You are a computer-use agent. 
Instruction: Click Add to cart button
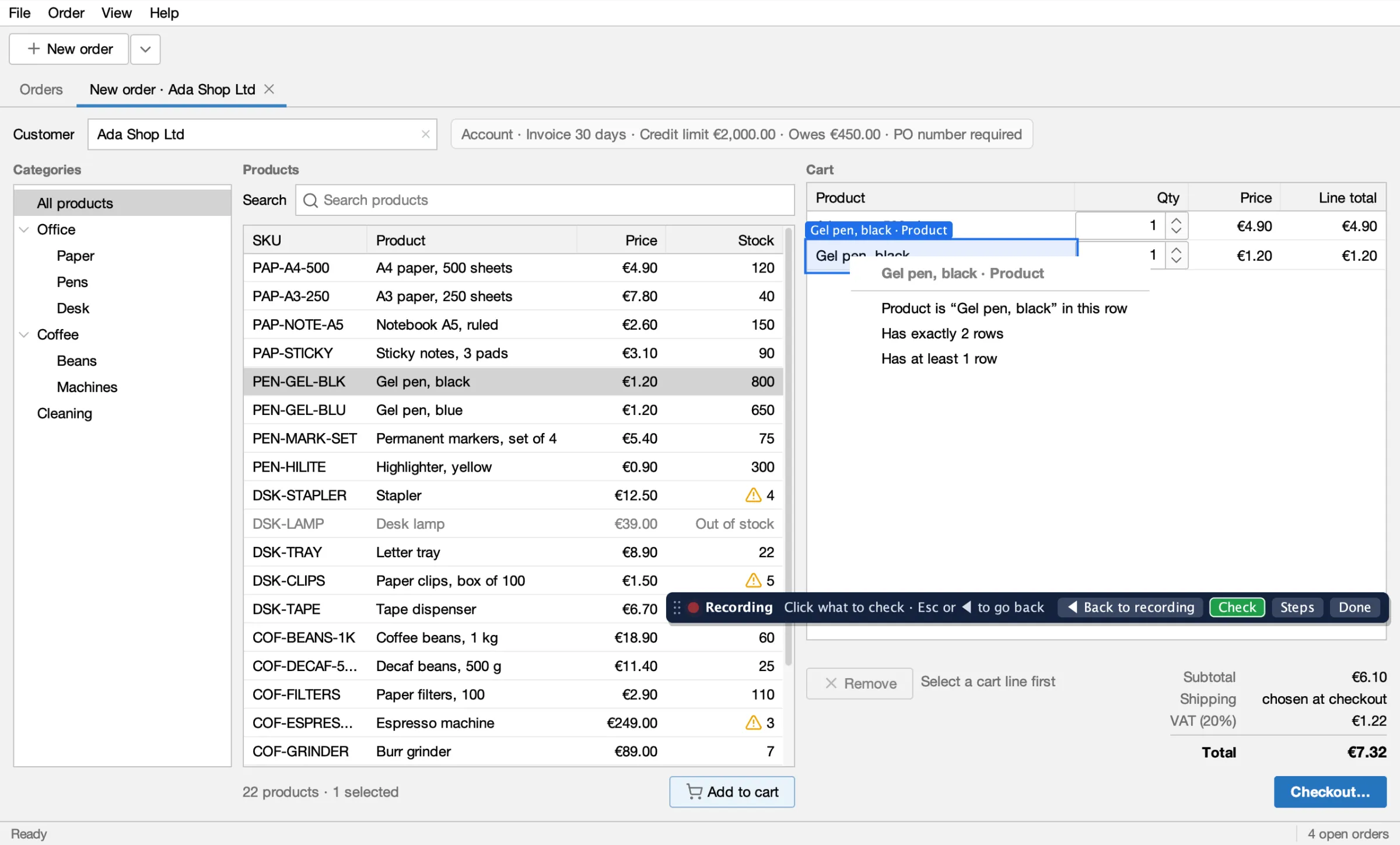tap(732, 792)
